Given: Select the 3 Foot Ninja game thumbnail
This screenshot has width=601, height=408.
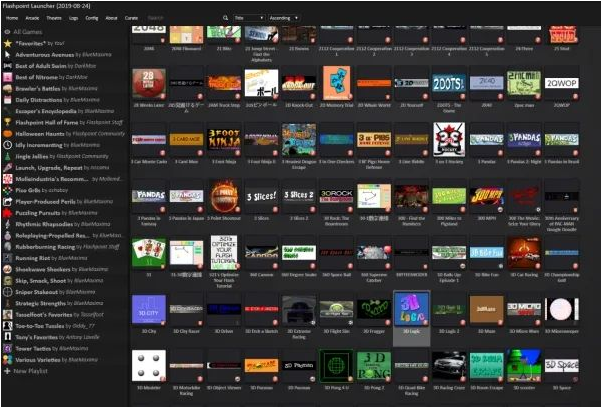Looking at the screenshot, I should 224,140.
